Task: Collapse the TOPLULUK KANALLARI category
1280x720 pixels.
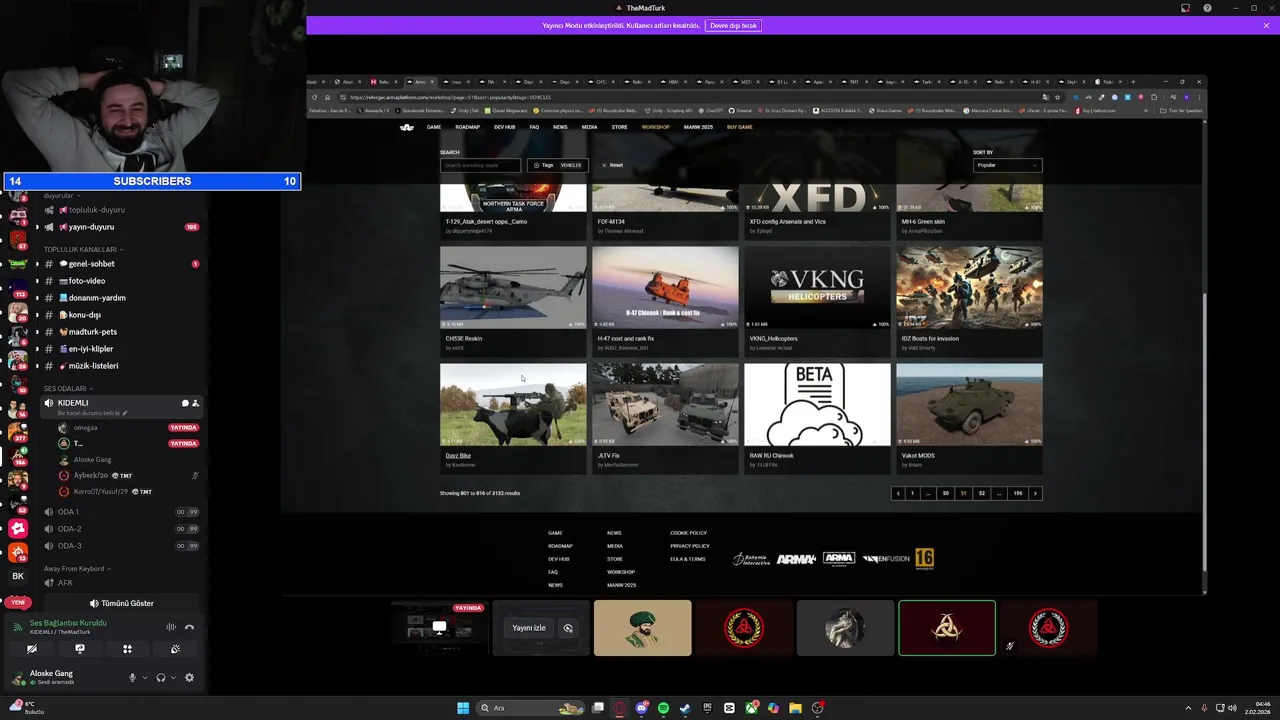Action: [x=83, y=249]
